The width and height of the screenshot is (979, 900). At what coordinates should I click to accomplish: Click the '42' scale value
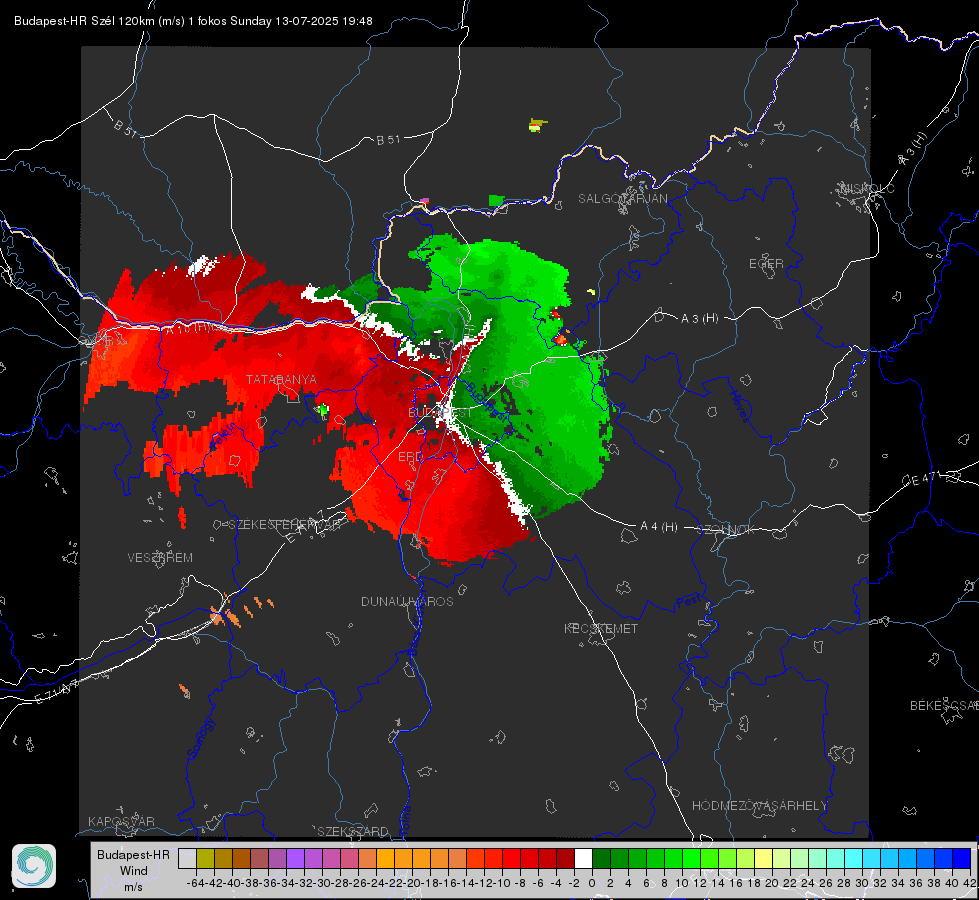pos(970,883)
